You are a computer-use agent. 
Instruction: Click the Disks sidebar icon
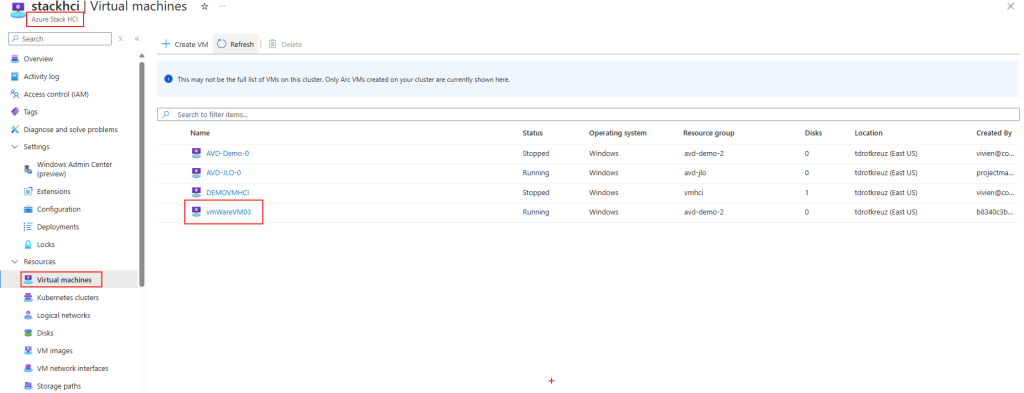tap(28, 333)
